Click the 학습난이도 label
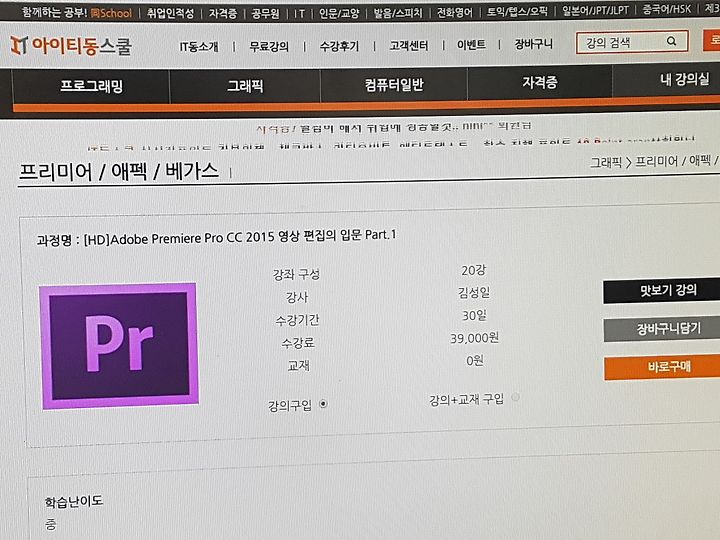The image size is (720, 540). 73,501
